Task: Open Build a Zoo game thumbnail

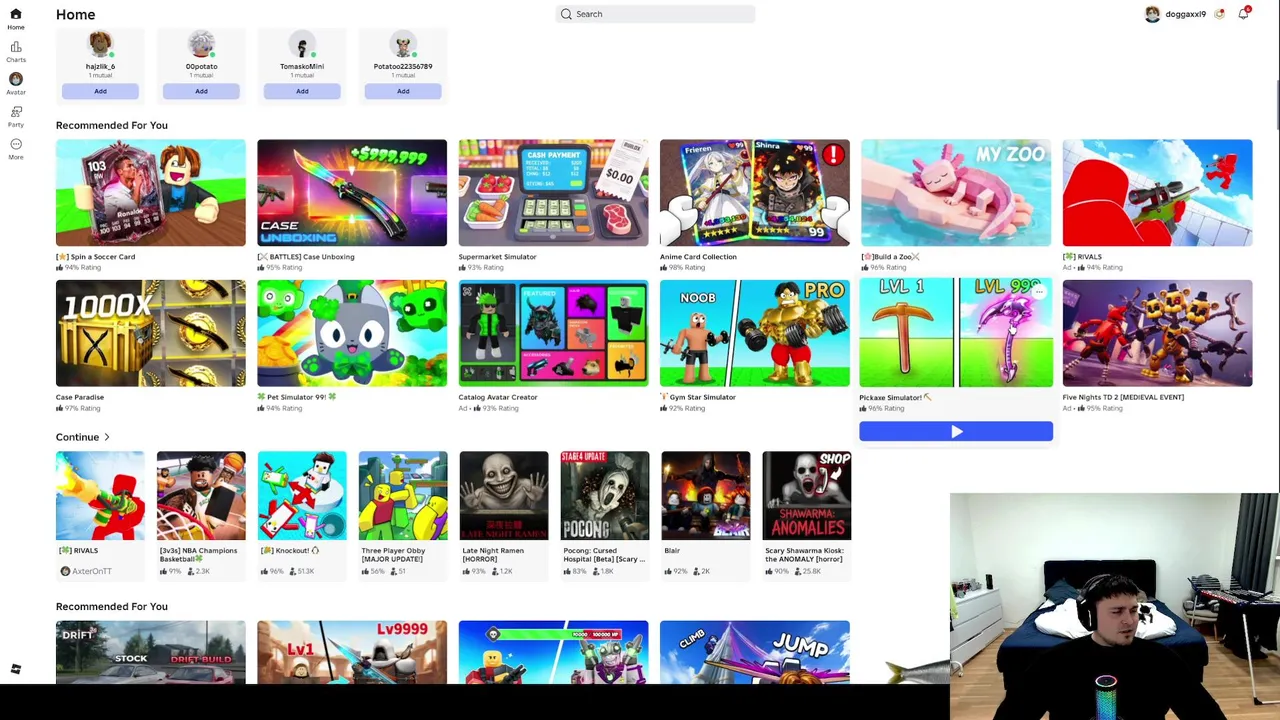Action: pos(956,193)
